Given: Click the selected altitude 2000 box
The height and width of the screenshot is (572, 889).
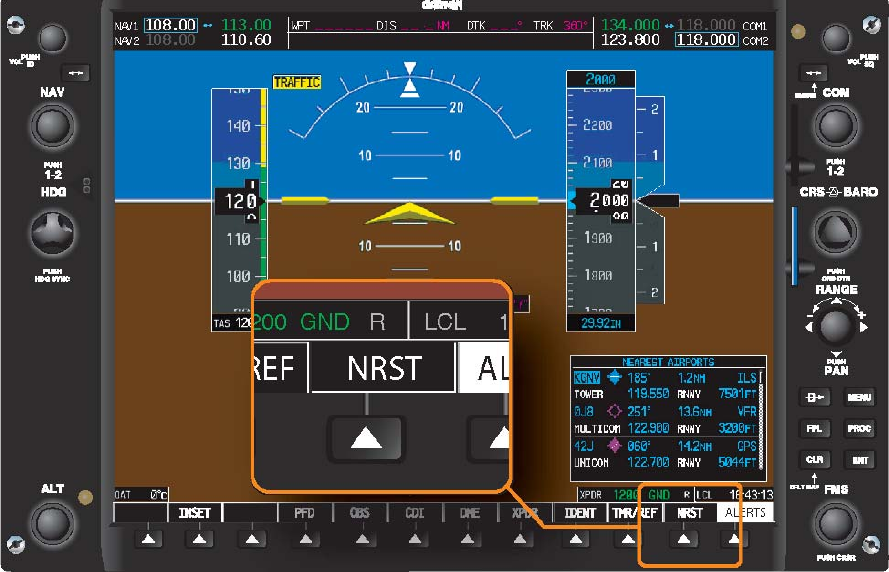Looking at the screenshot, I should click(601, 79).
